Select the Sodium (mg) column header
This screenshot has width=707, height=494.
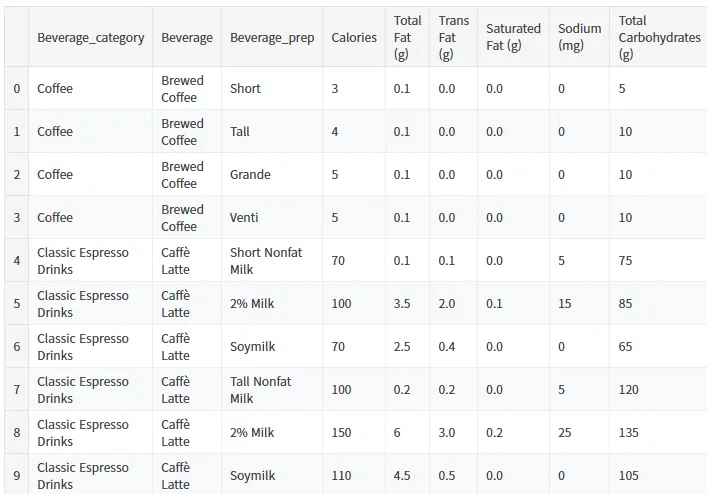(579, 37)
